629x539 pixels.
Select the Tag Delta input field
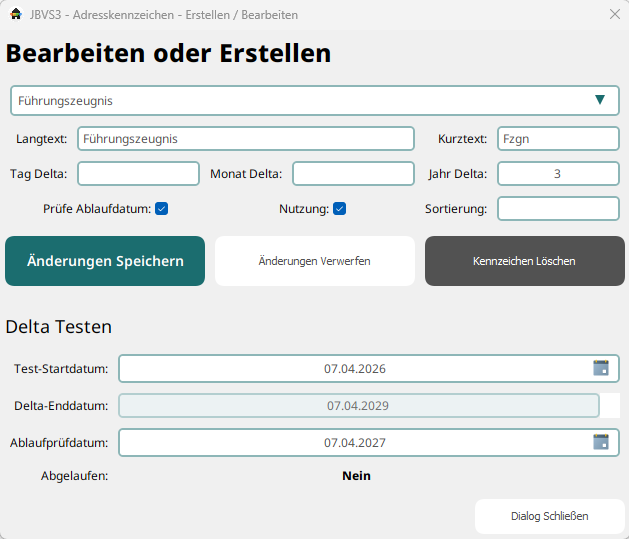139,174
